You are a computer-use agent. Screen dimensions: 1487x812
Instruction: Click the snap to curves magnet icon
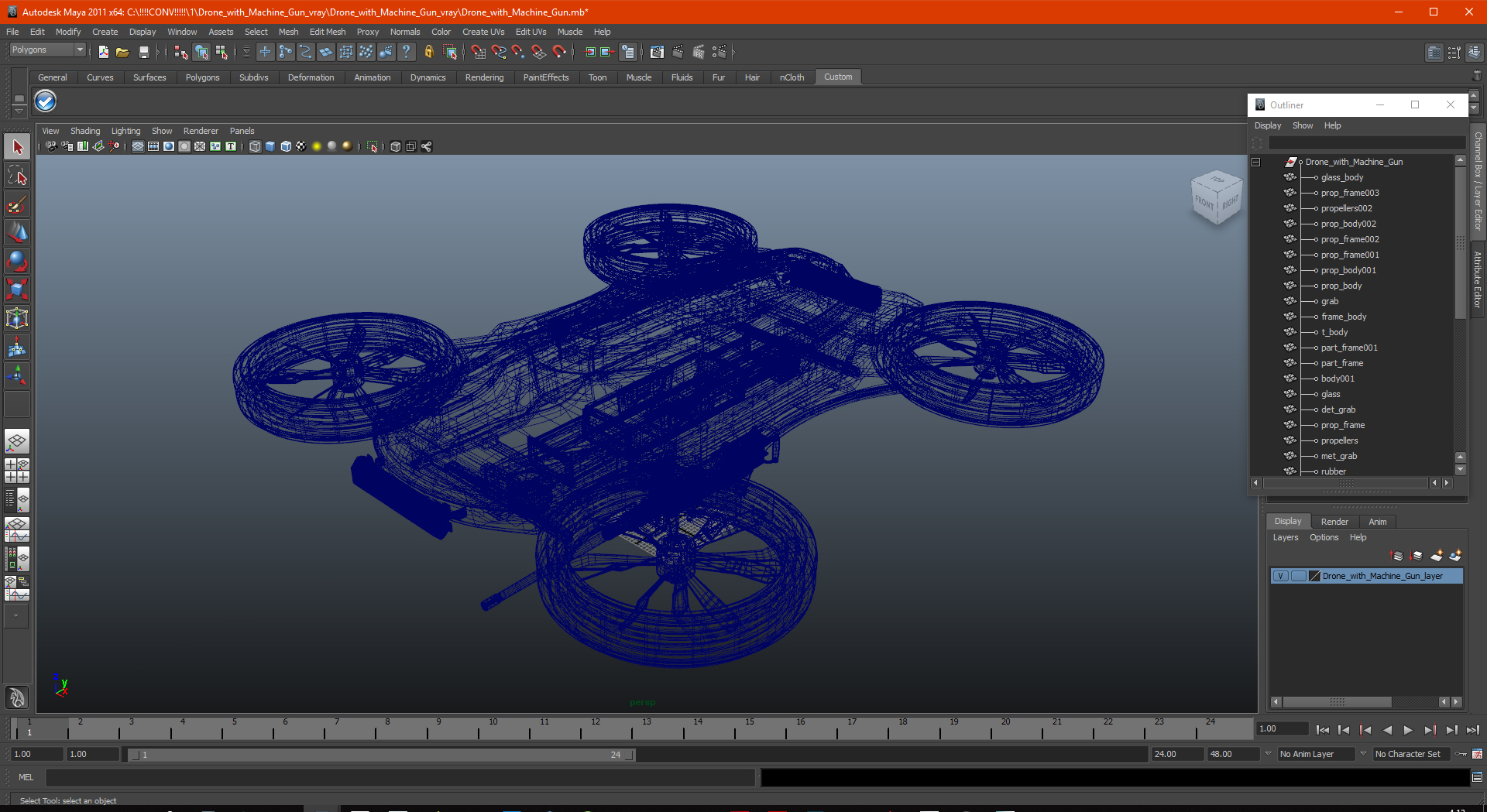(499, 52)
